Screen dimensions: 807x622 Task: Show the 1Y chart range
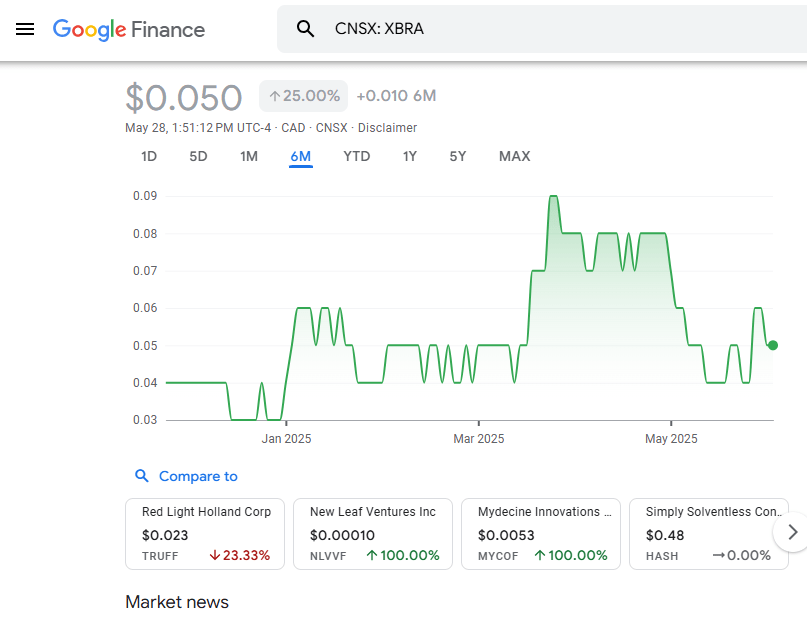410,156
